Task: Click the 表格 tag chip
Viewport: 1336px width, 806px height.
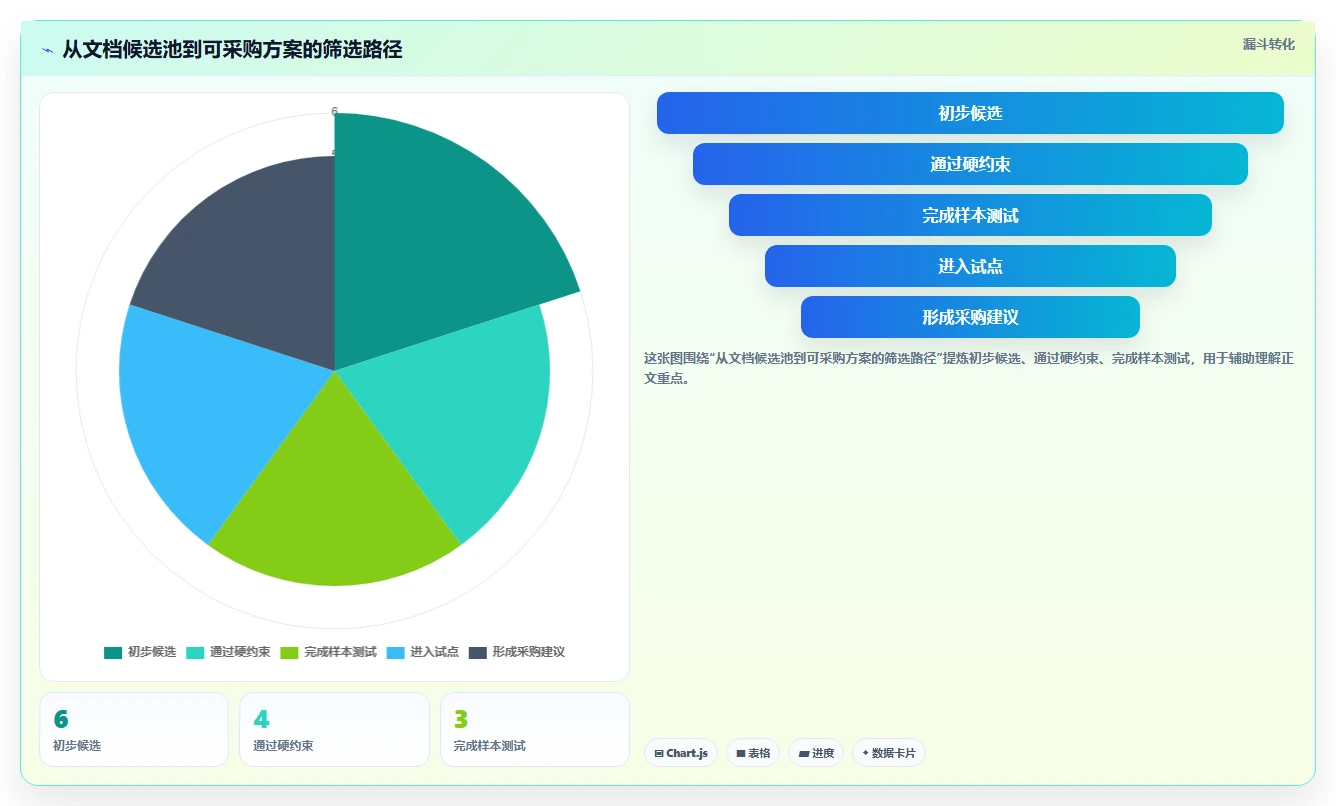Action: click(753, 753)
